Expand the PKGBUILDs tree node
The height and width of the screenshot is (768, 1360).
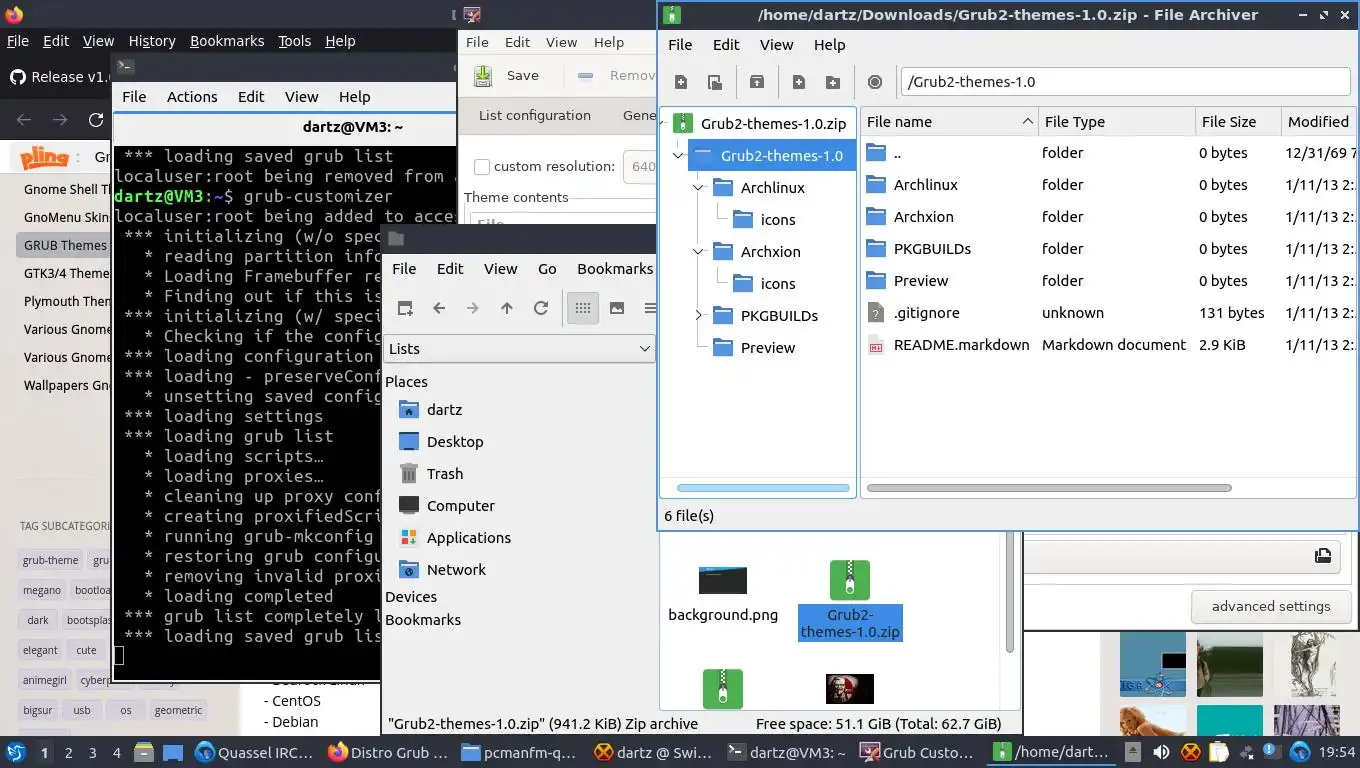pos(698,316)
